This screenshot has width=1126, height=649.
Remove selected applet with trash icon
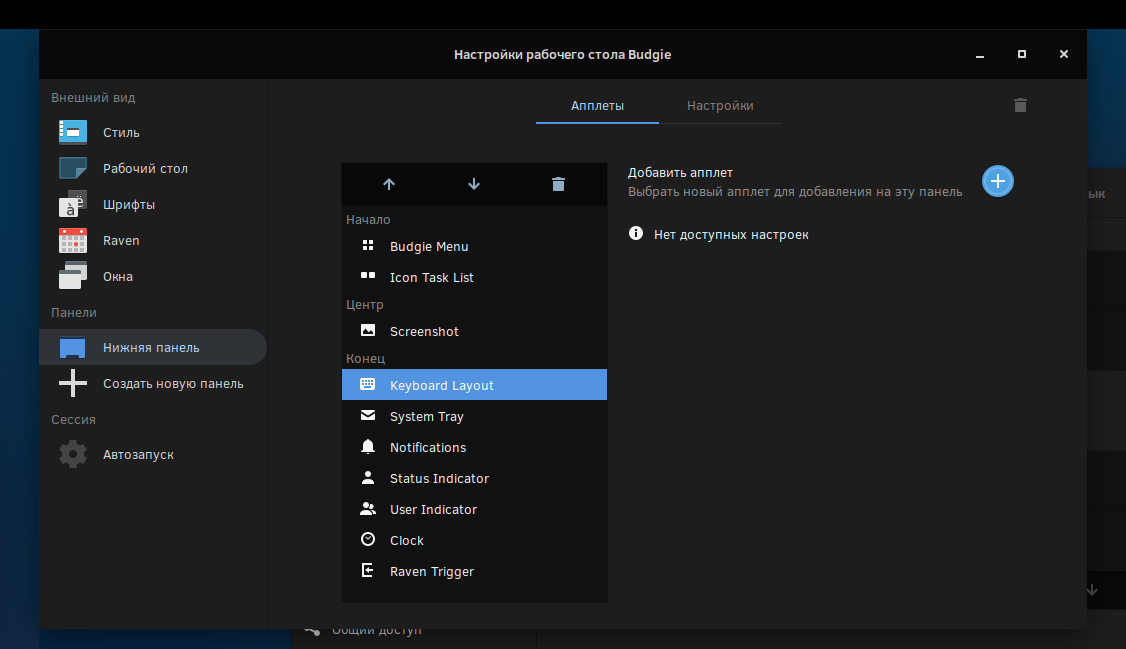pyautogui.click(x=558, y=185)
